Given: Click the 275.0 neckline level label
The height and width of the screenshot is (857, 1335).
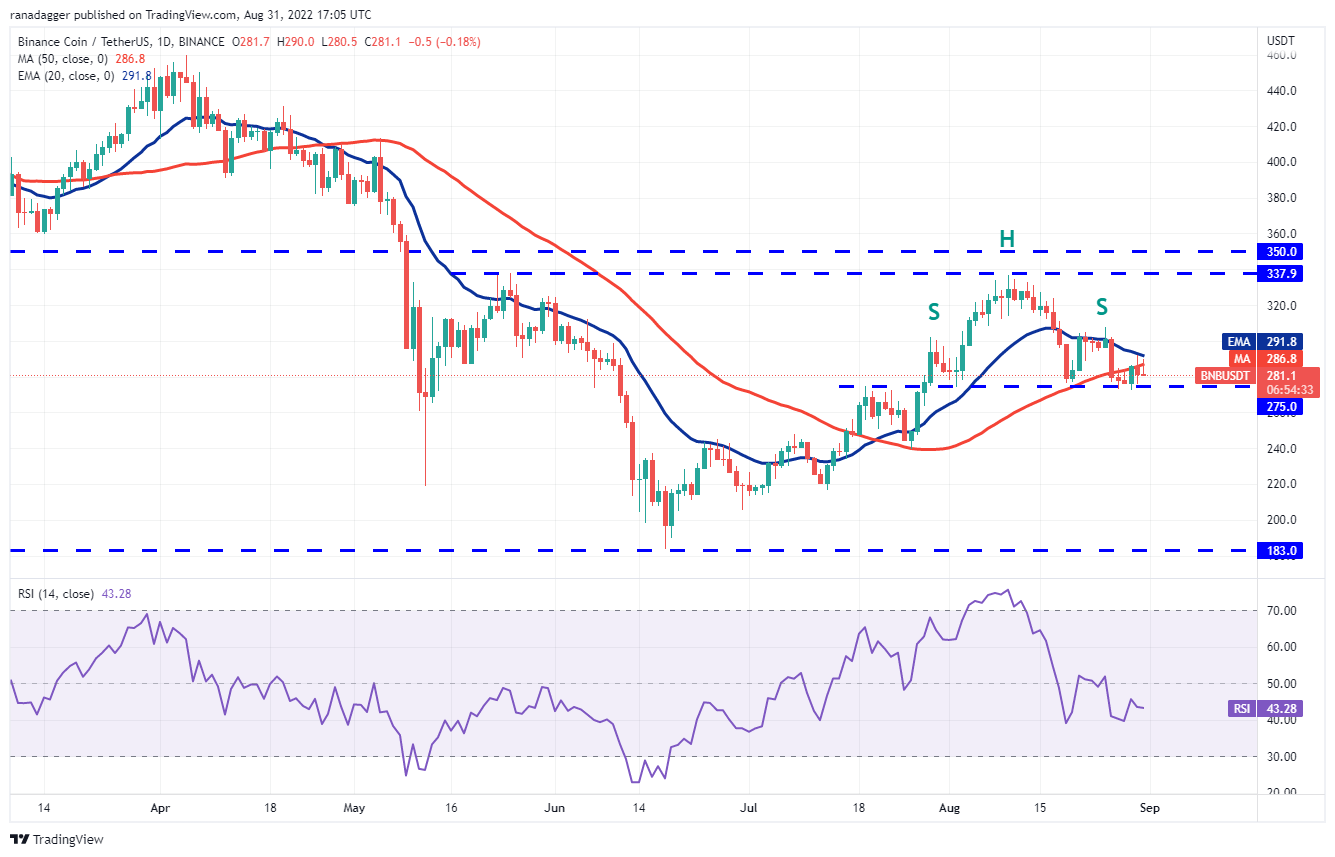Looking at the screenshot, I should (x=1280, y=407).
